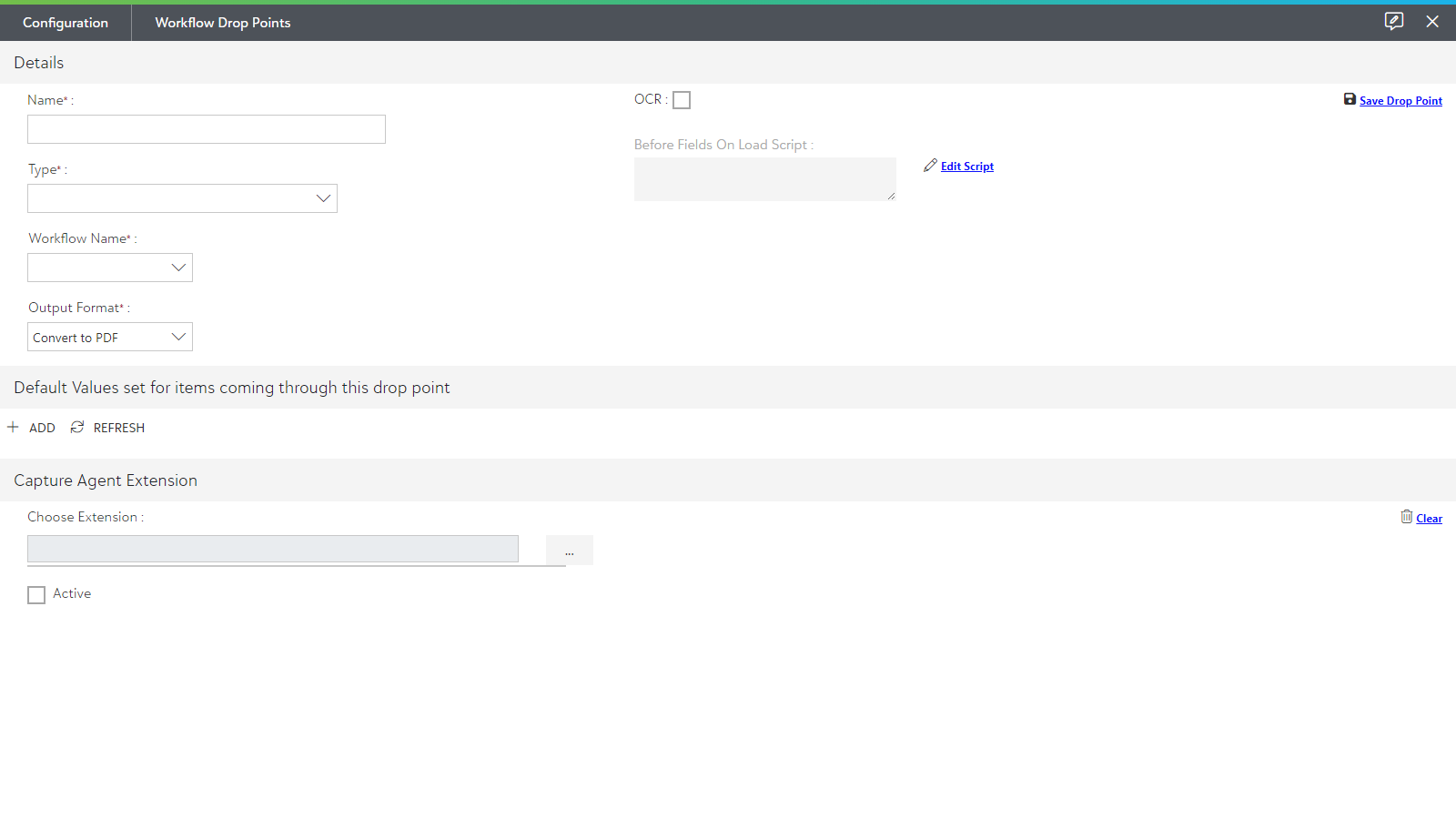Screen dimensions: 1456x819
Task: Click the Edit Script pencil icon
Action: point(930,166)
